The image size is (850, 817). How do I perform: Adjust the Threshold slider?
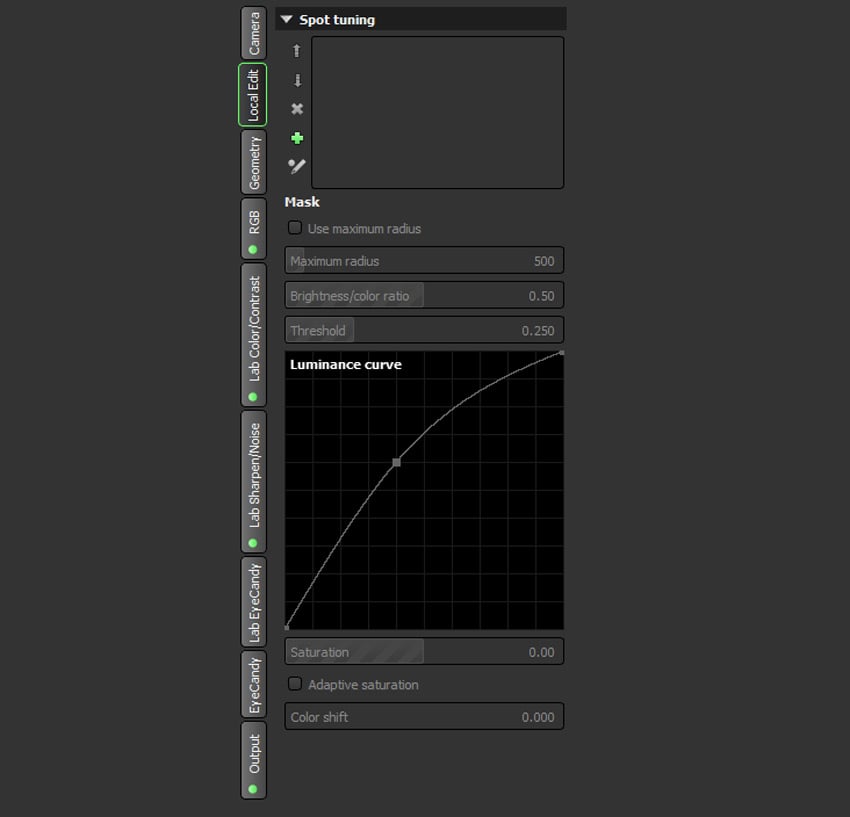click(x=424, y=330)
